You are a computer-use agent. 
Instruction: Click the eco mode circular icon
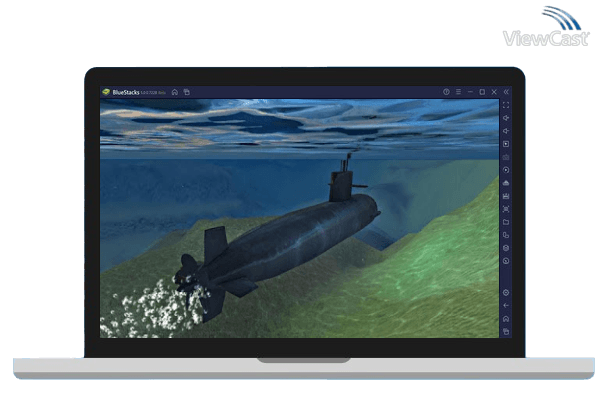(x=506, y=261)
